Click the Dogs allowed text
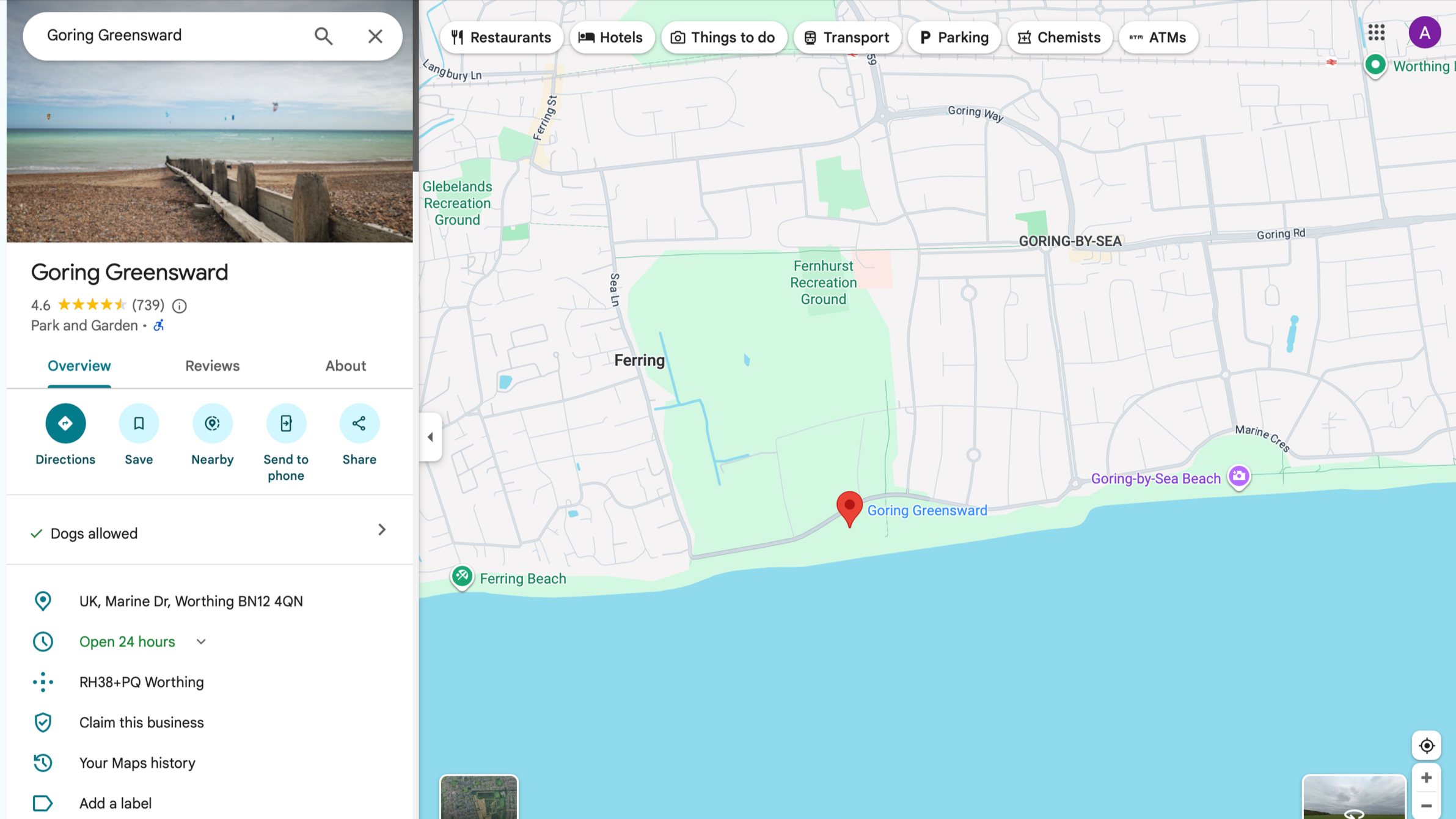This screenshot has width=1456, height=819. pyautogui.click(x=94, y=534)
